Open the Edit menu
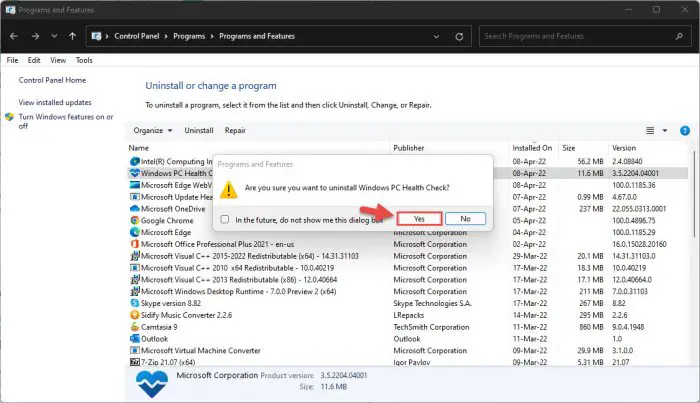The width and height of the screenshot is (700, 403). 34,60
